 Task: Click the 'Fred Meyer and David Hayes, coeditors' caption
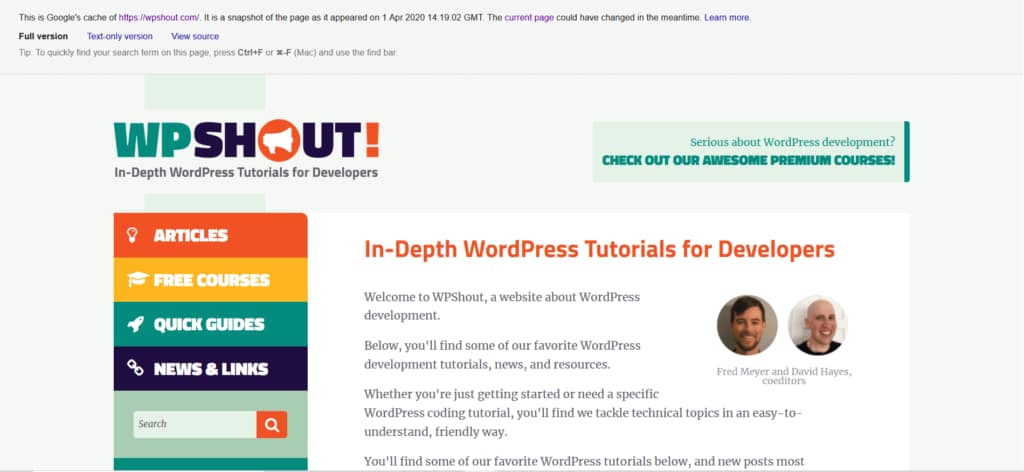pos(784,376)
